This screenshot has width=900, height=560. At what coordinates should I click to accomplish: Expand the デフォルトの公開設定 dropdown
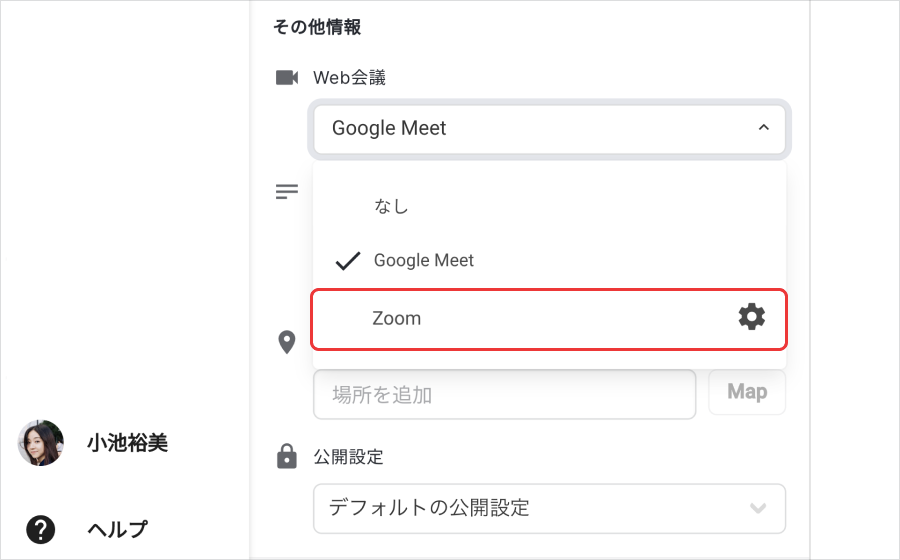(x=549, y=508)
